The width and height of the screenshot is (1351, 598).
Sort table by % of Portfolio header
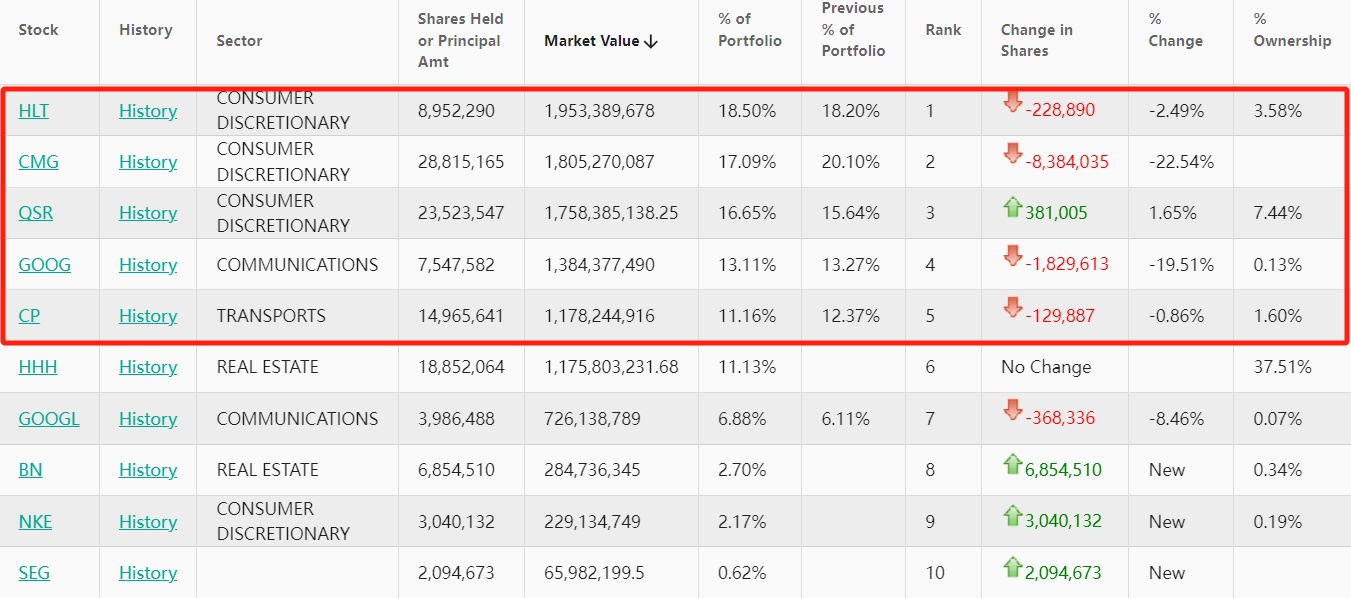point(750,30)
